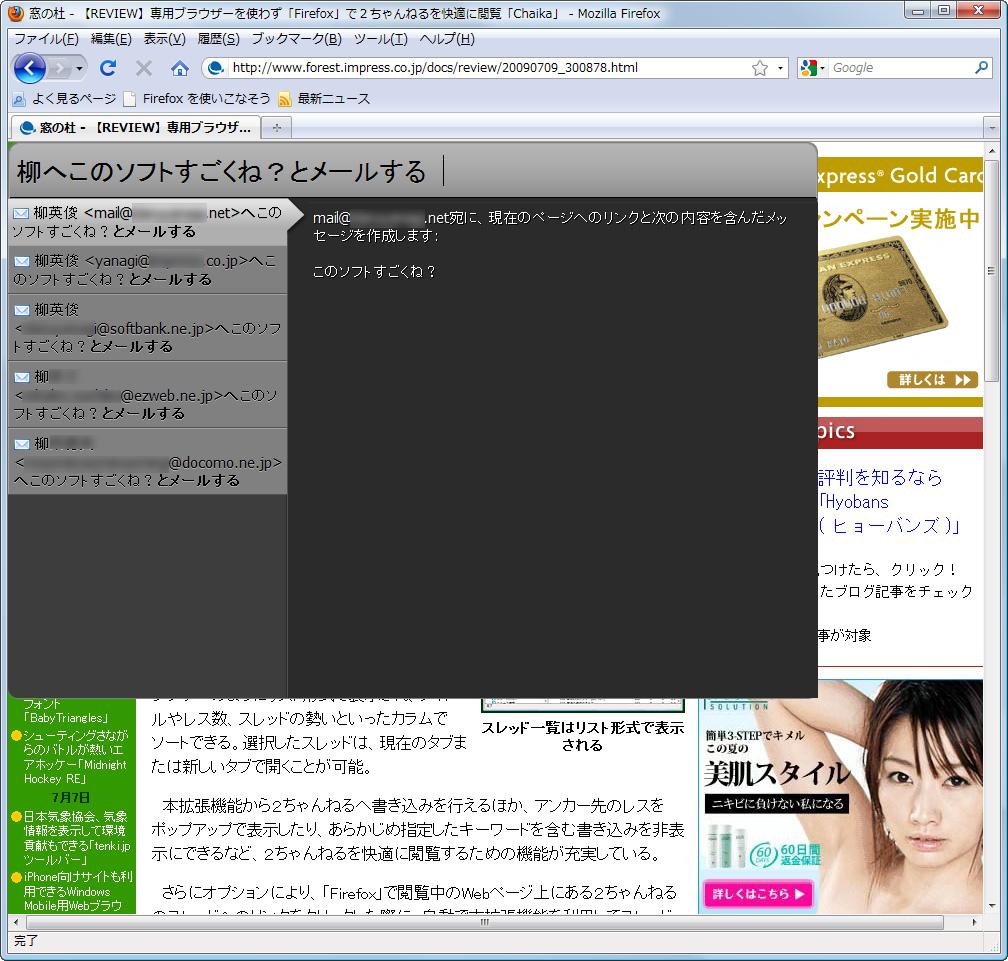Bookmark this page with the star icon

(x=760, y=68)
